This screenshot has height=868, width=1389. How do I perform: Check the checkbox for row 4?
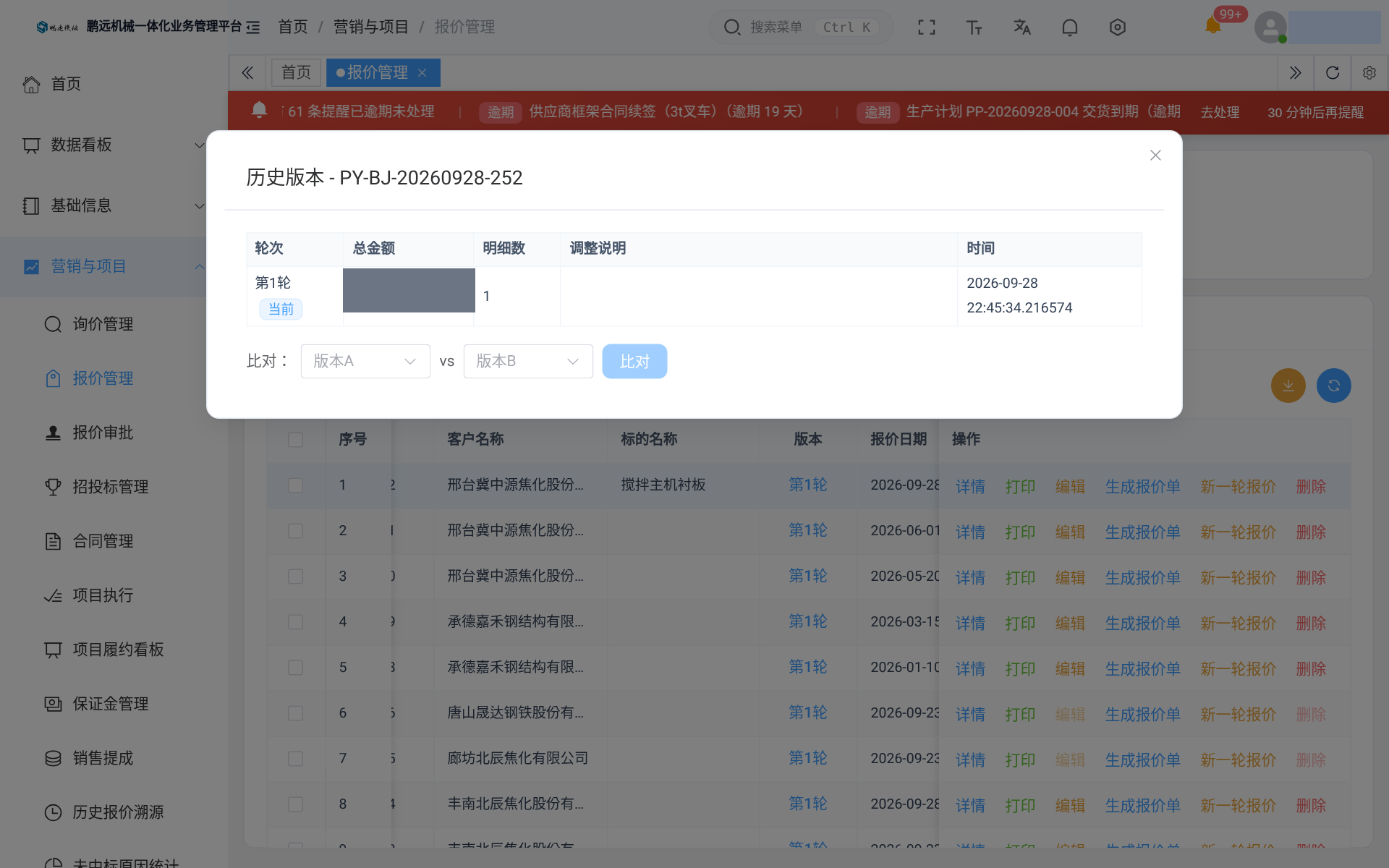coord(295,622)
